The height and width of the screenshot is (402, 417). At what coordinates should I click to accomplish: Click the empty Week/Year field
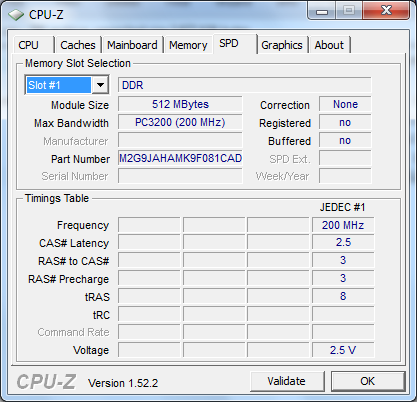[345, 176]
